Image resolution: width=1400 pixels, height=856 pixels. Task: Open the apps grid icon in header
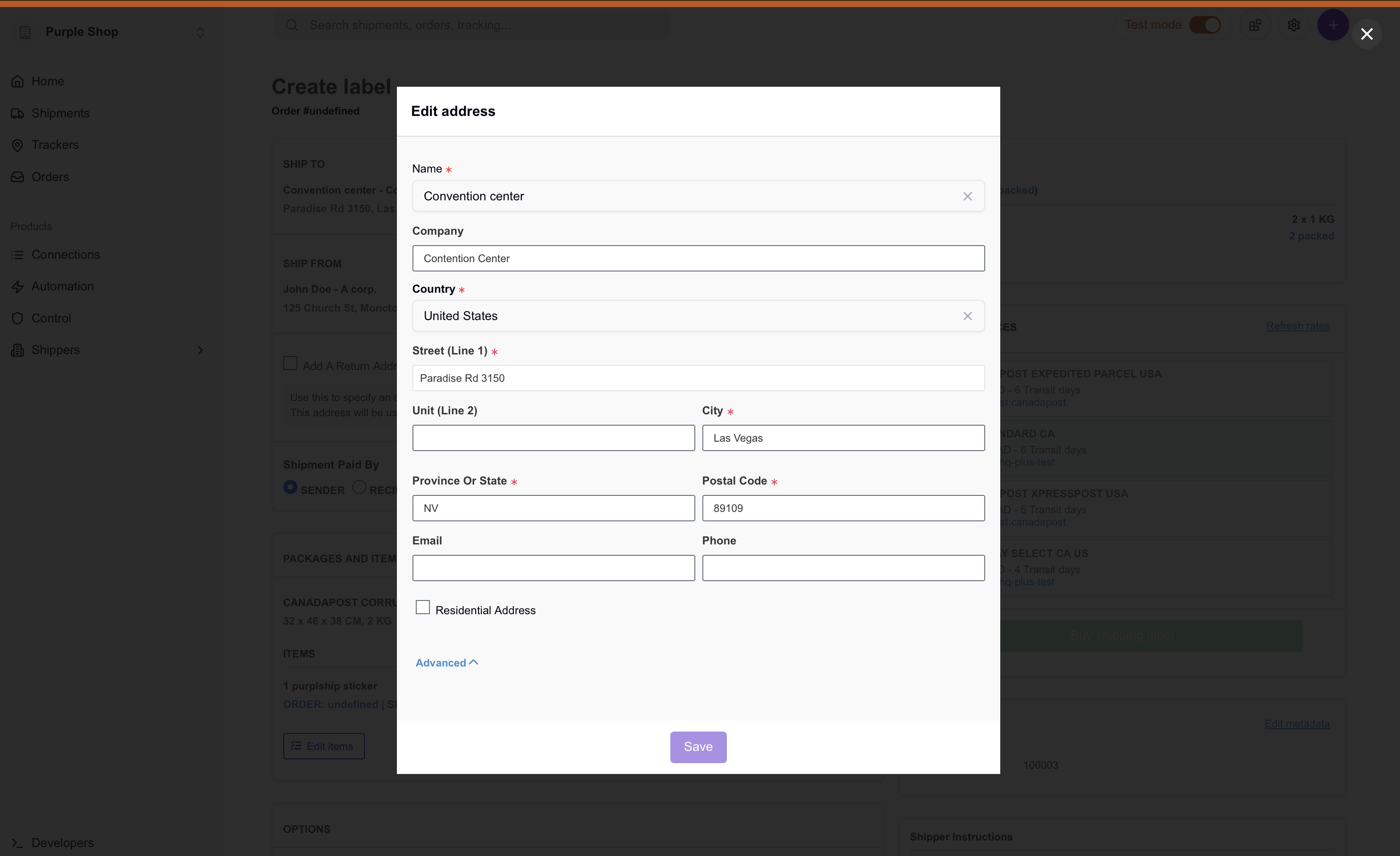1254,25
